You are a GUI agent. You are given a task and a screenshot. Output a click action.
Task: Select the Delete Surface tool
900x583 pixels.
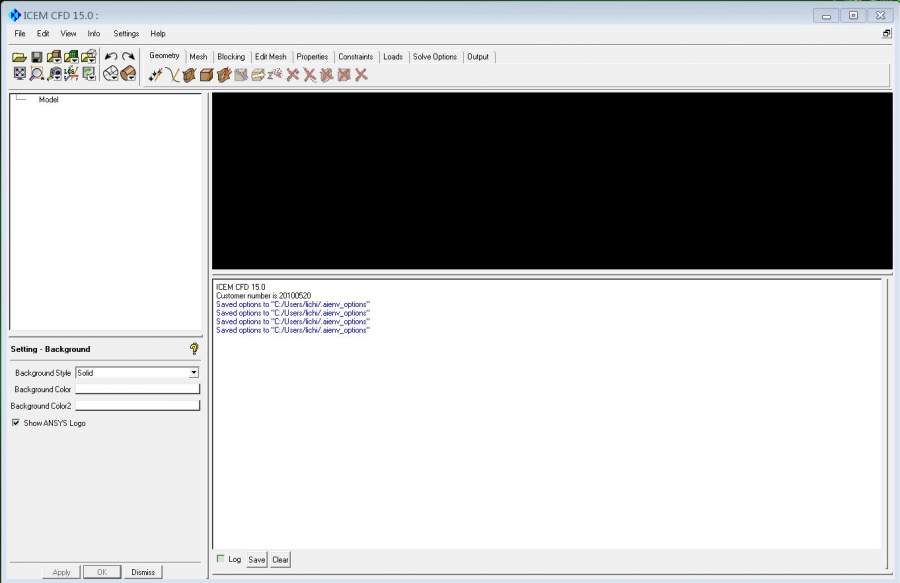tap(327, 75)
